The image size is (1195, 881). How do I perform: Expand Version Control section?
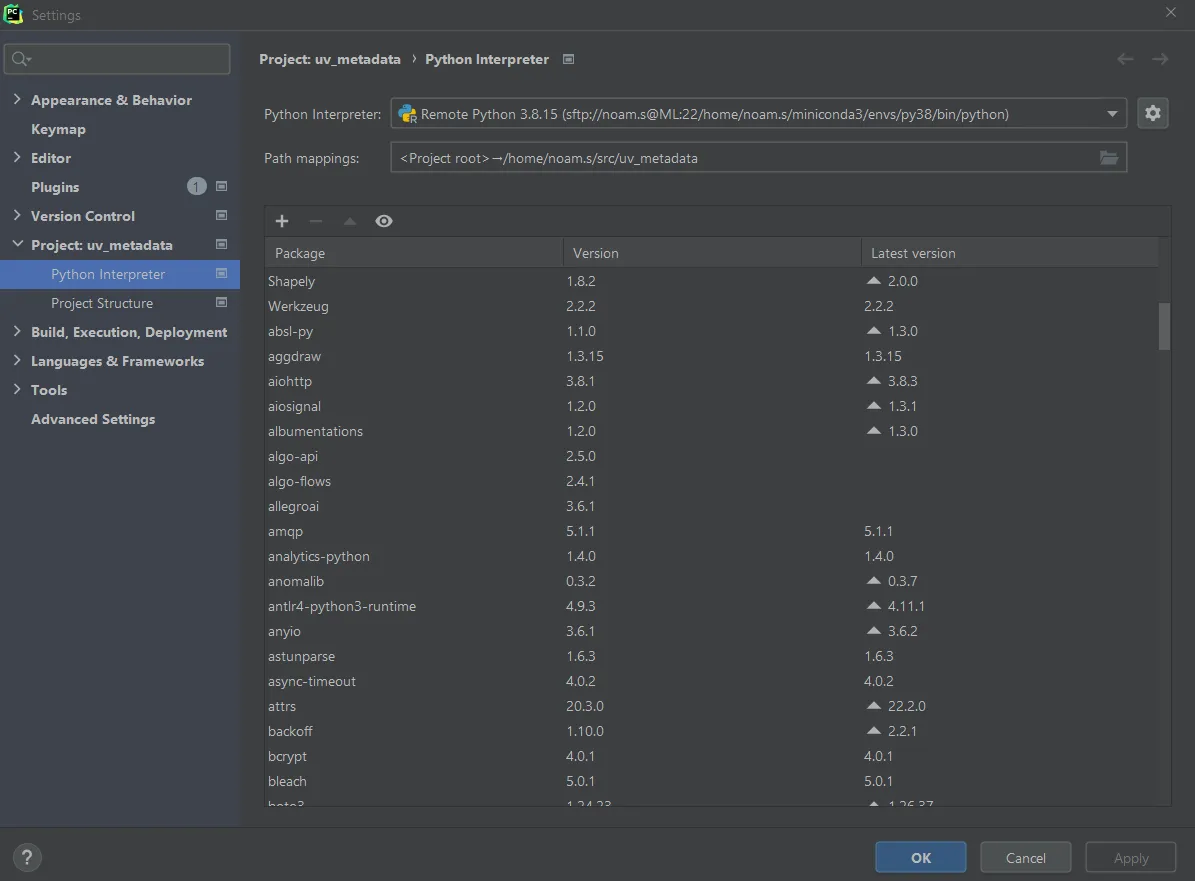[x=17, y=215]
